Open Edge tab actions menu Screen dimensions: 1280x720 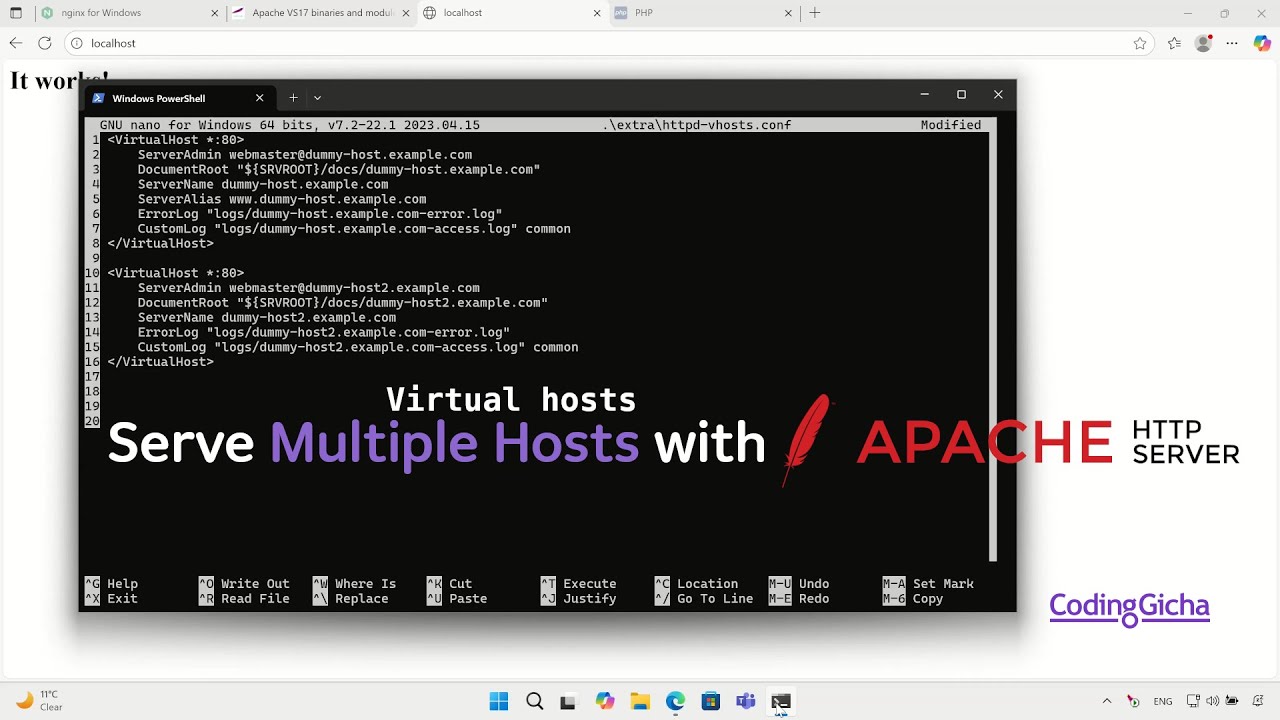(x=16, y=13)
